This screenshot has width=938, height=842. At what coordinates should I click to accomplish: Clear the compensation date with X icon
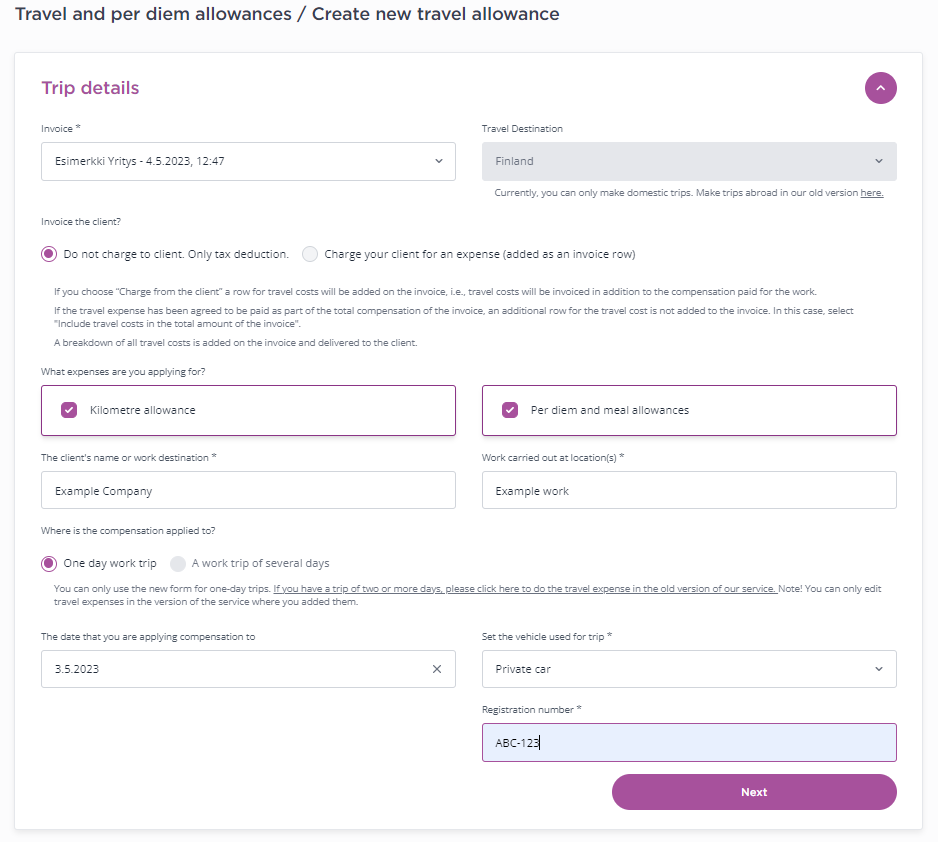436,669
